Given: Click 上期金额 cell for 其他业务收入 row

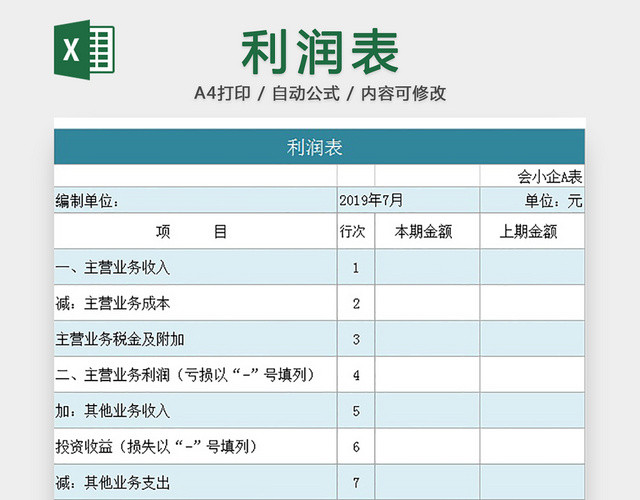Looking at the screenshot, I should point(532,411).
